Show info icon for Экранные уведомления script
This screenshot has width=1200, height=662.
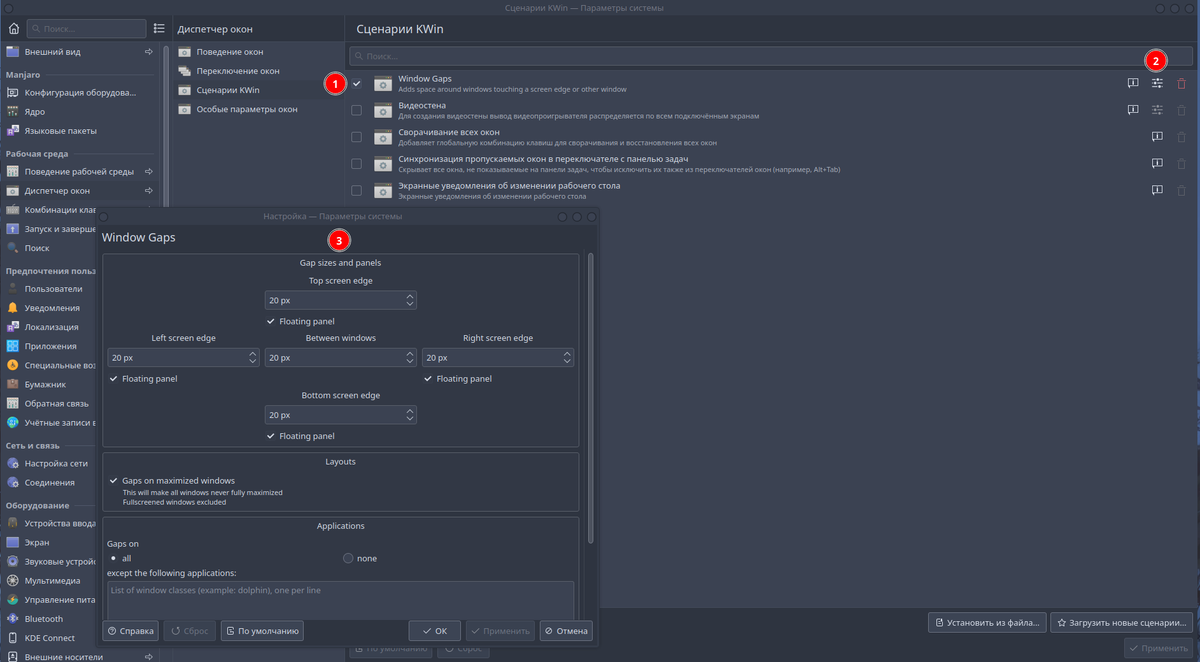pos(1157,190)
